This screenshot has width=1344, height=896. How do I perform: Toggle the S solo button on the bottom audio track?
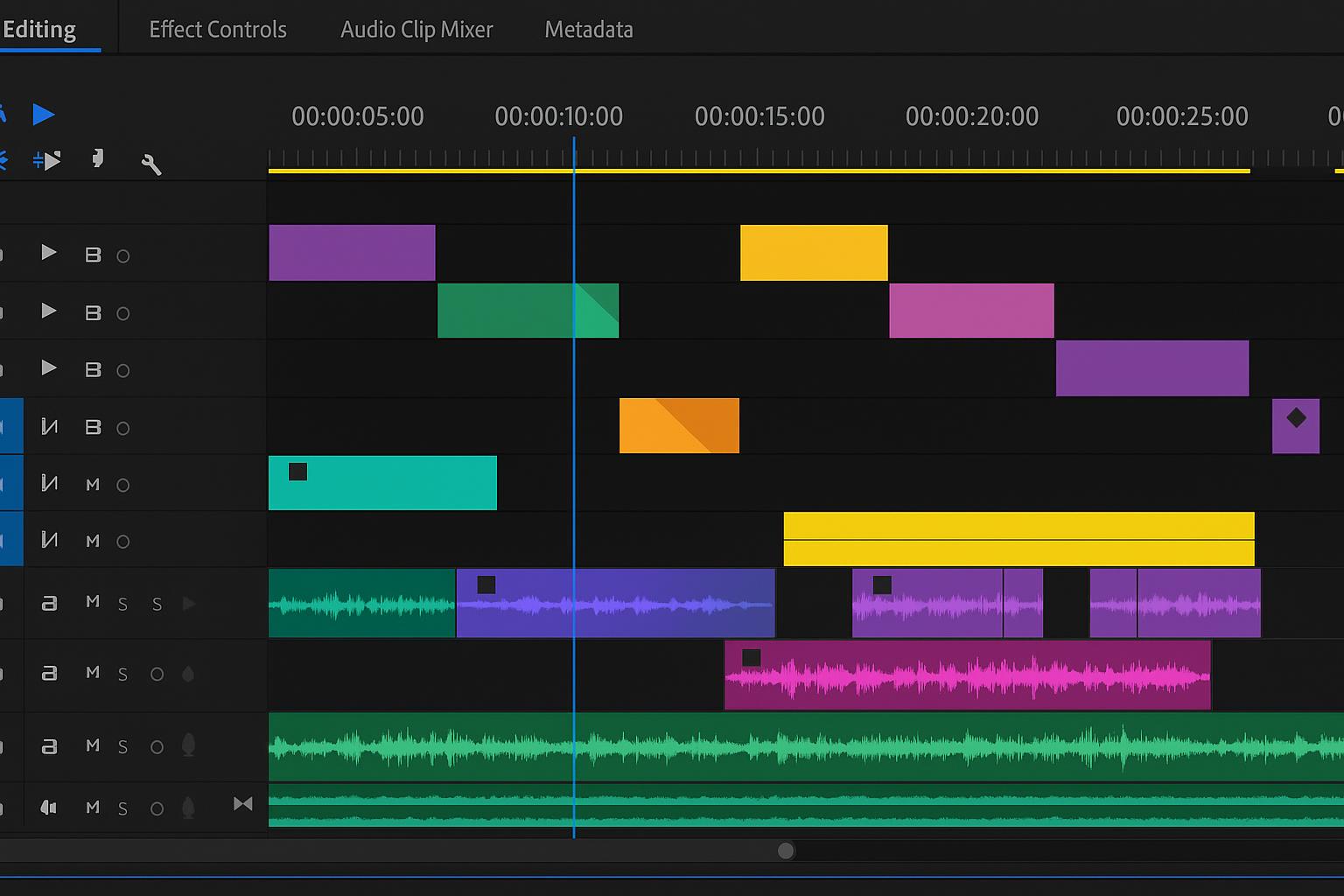tap(122, 809)
